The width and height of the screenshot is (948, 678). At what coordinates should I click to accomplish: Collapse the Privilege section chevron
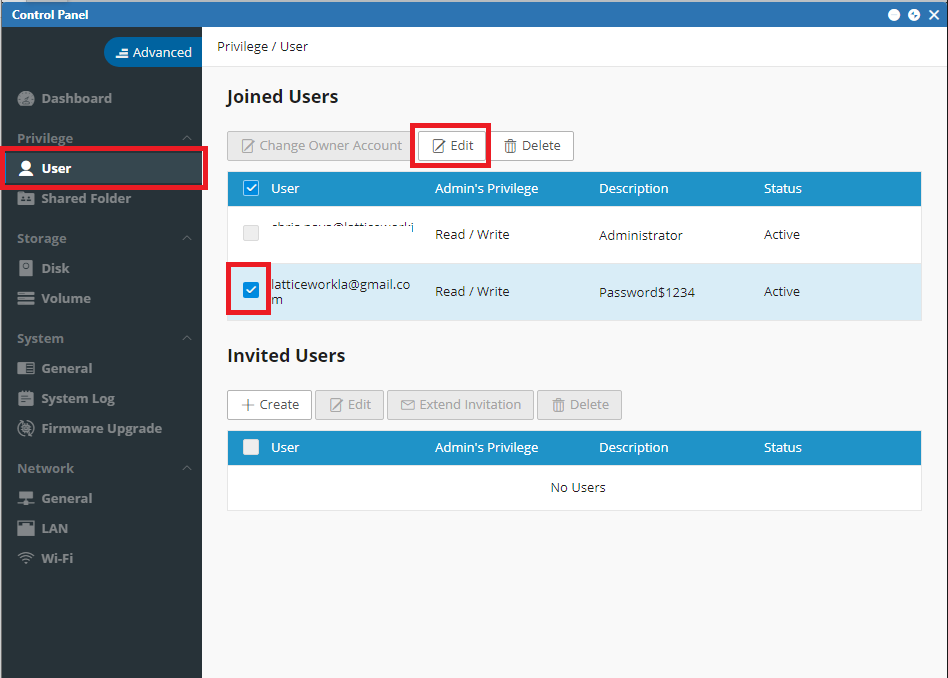[187, 139]
